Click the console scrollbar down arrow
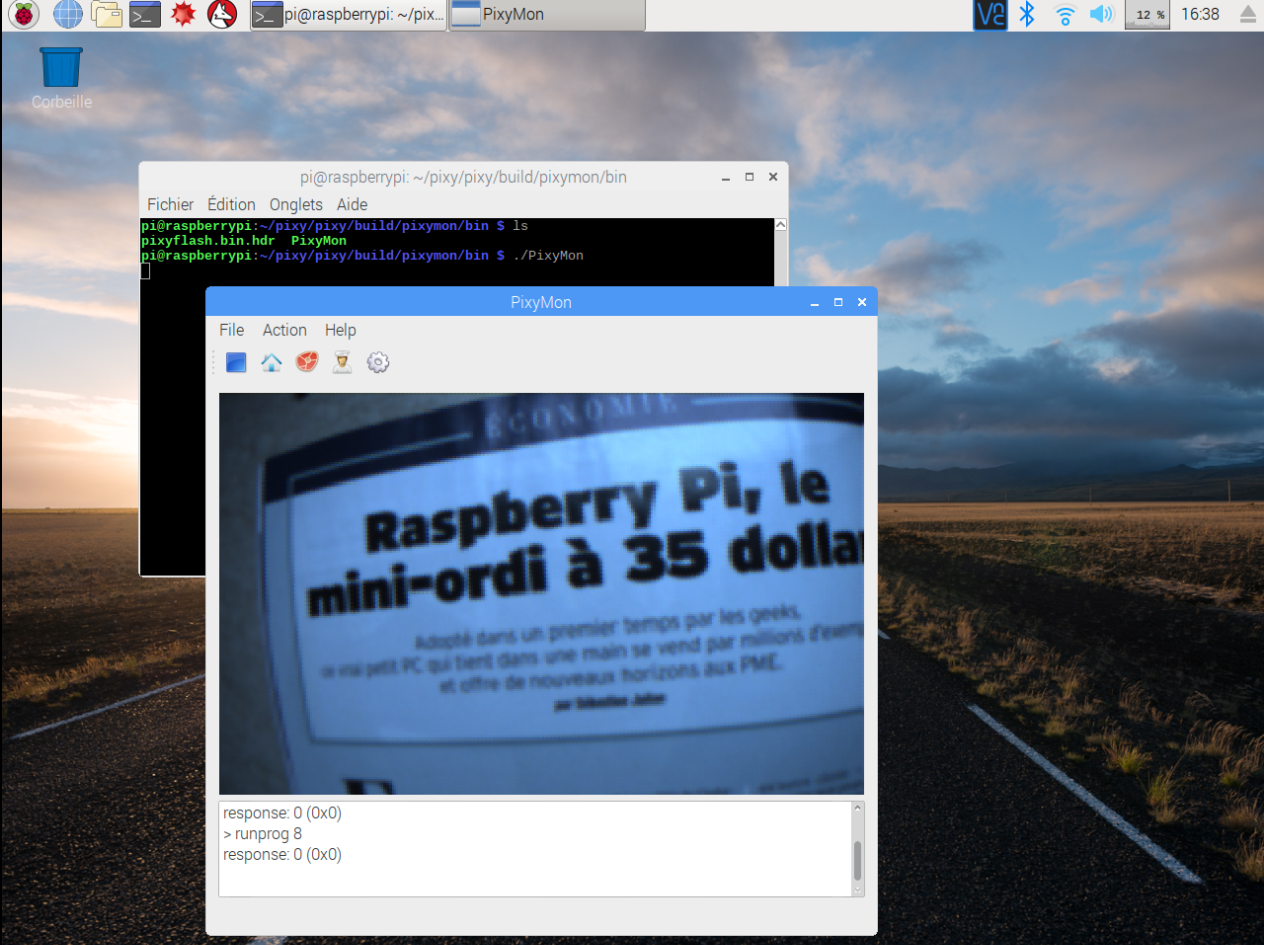 857,889
